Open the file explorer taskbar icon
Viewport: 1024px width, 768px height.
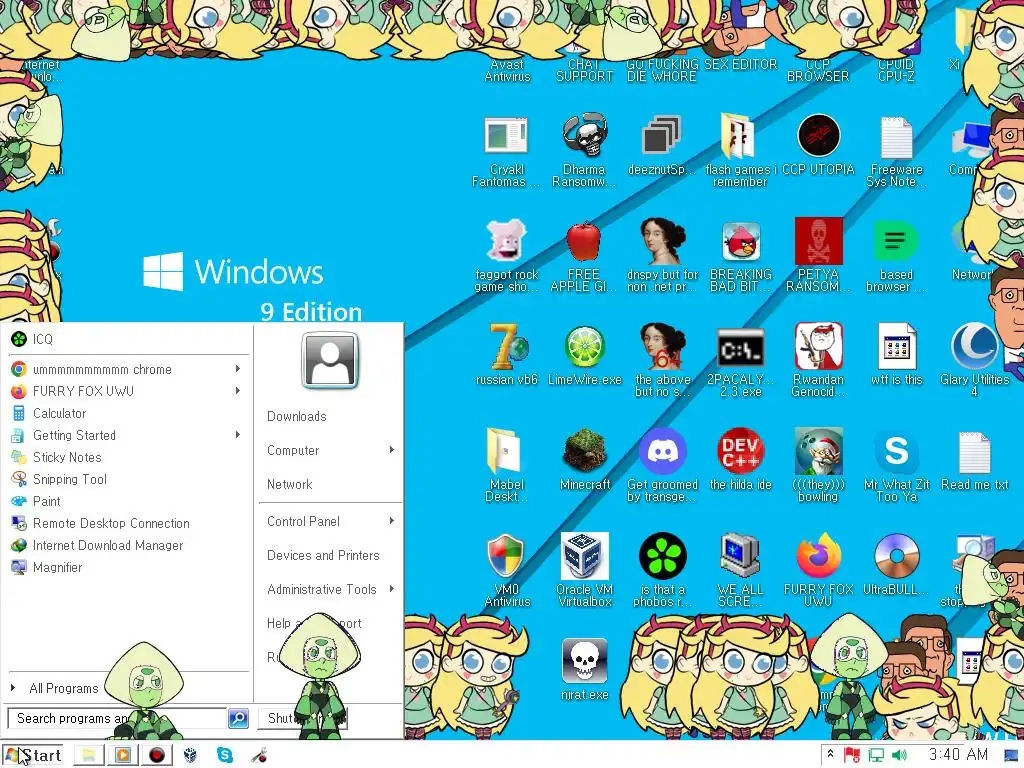pyautogui.click(x=89, y=755)
